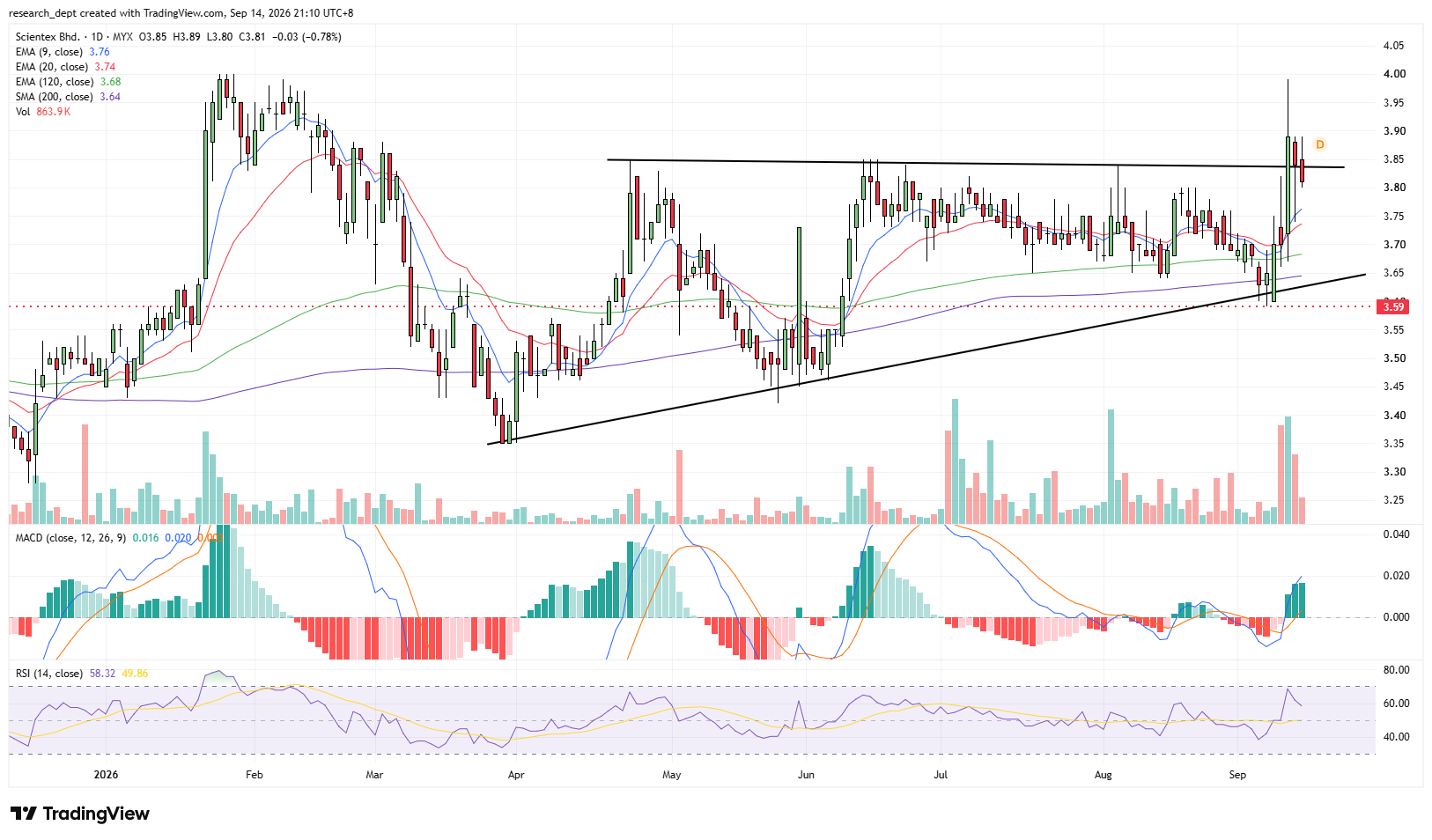Select the upper horizontal resistance trendline
Image resolution: width=1432 pixels, height=840 pixels.
point(976,164)
